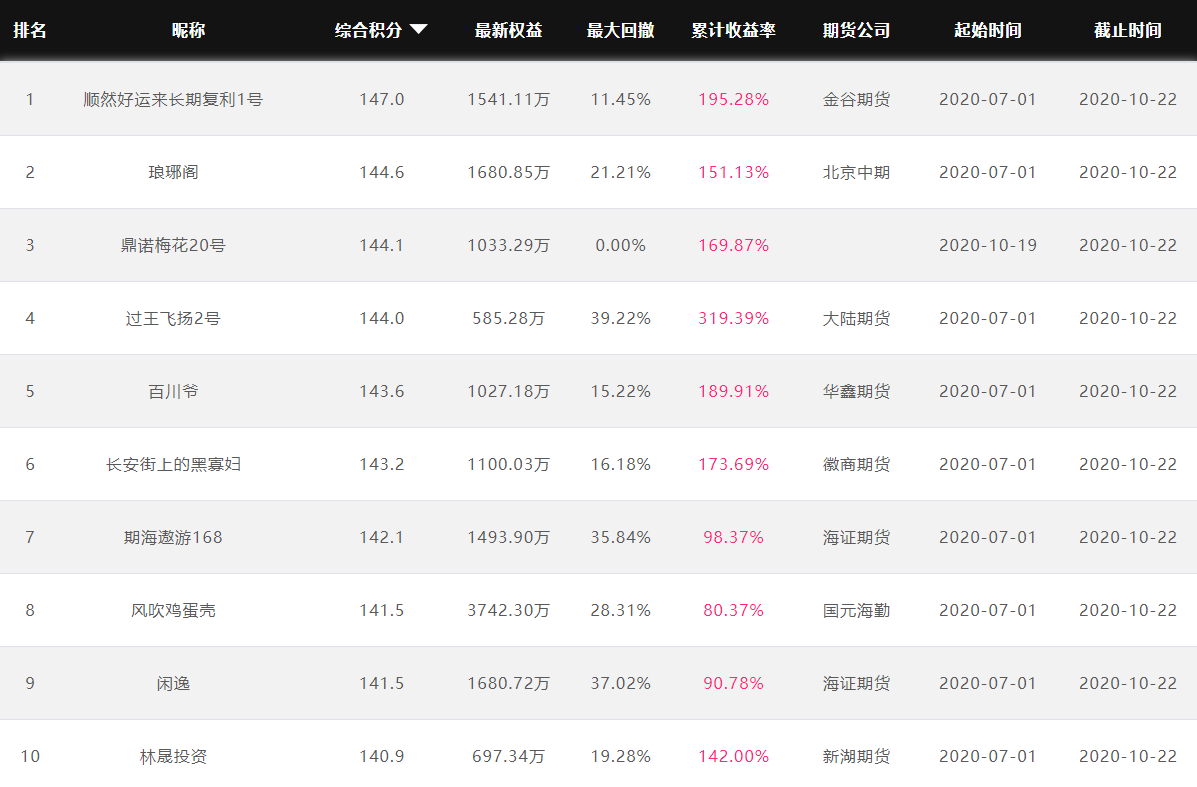Click the 最大回撤 column header

pos(621,31)
